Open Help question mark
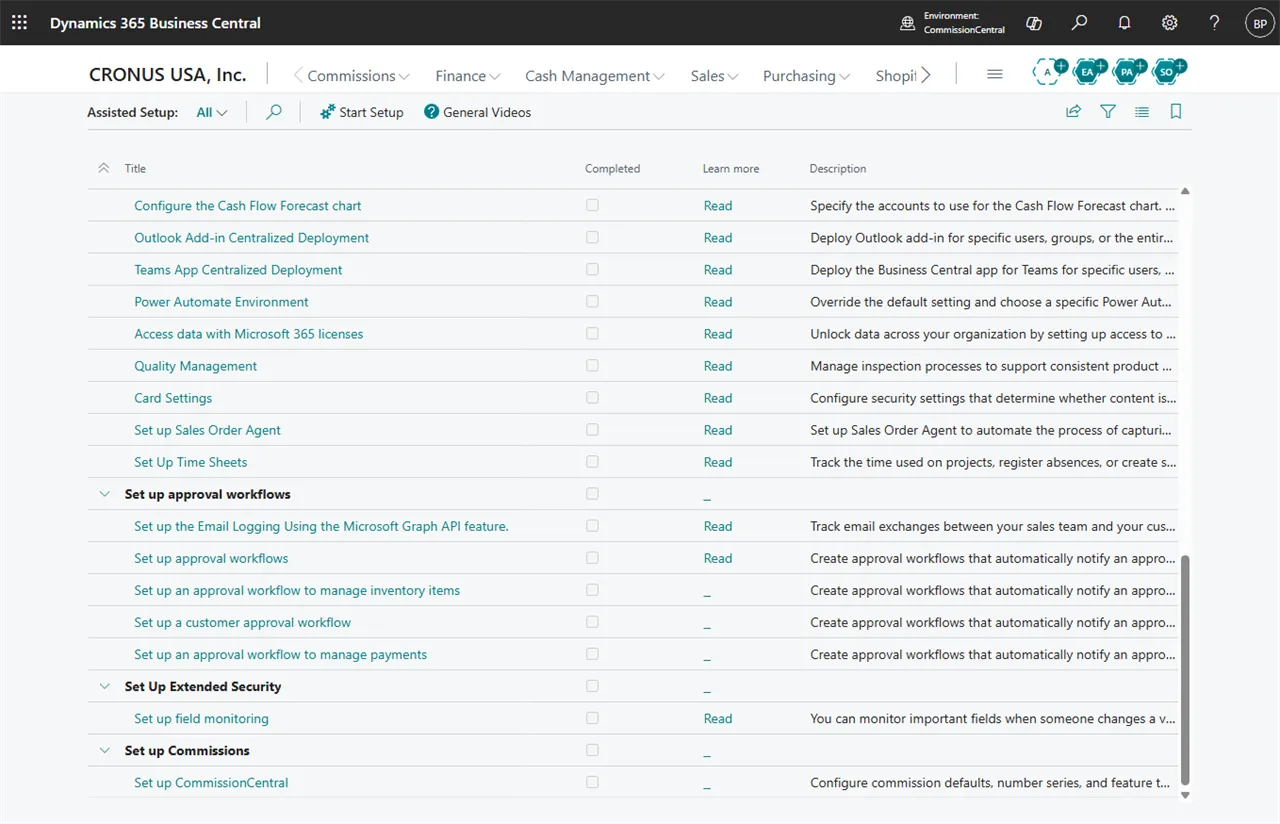Viewport: 1280px width, 824px height. (x=1214, y=23)
